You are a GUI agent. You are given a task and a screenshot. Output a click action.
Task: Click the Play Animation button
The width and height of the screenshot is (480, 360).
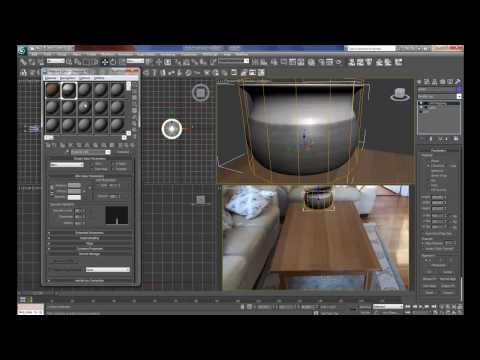point(421,307)
